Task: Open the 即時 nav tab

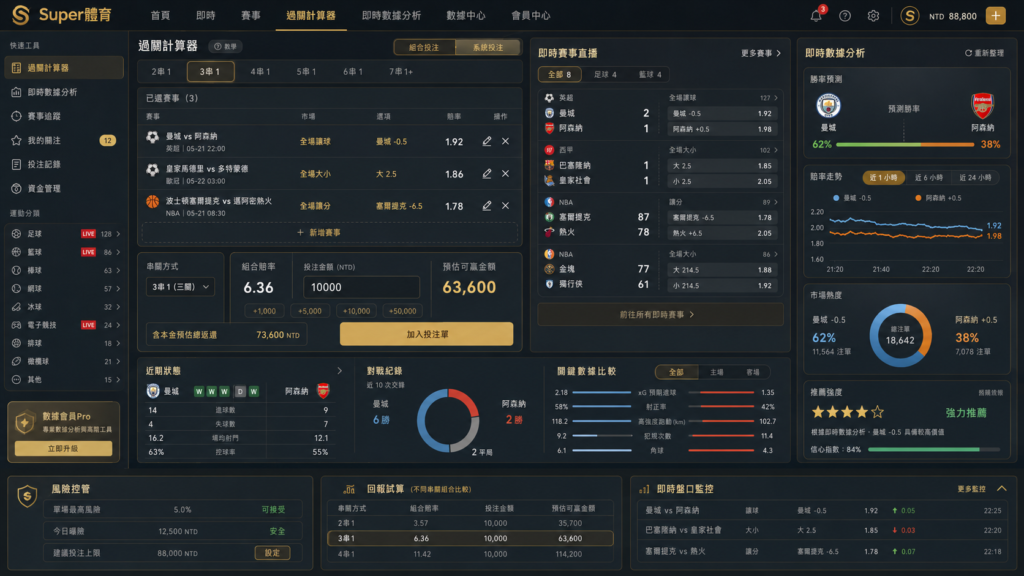Action: click(x=206, y=16)
